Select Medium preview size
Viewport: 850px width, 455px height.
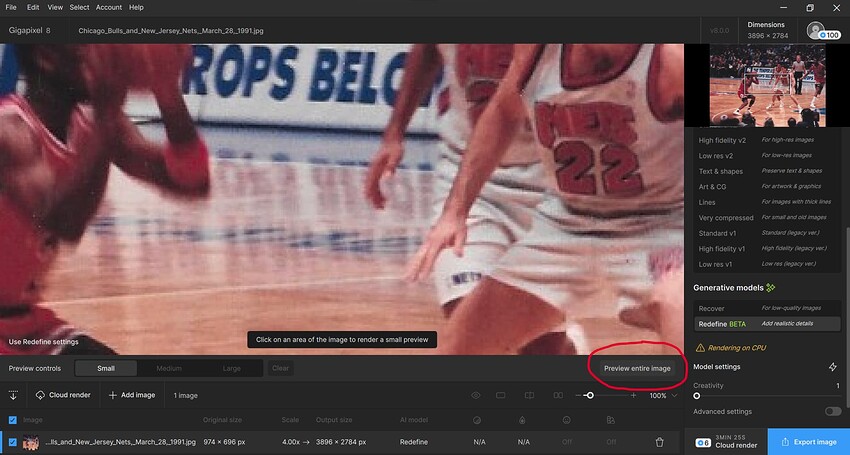169,368
